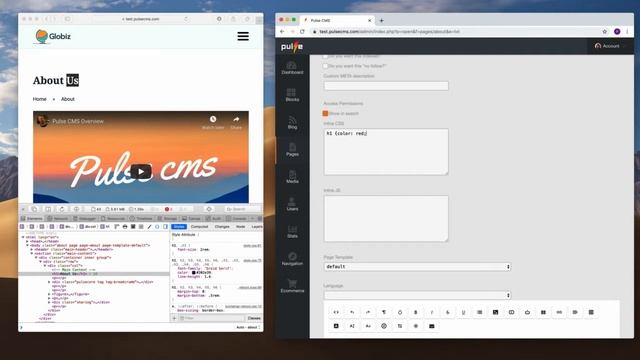This screenshot has width=640, height=360.
Task: Click the Watch later icon on video
Action: click(213, 122)
